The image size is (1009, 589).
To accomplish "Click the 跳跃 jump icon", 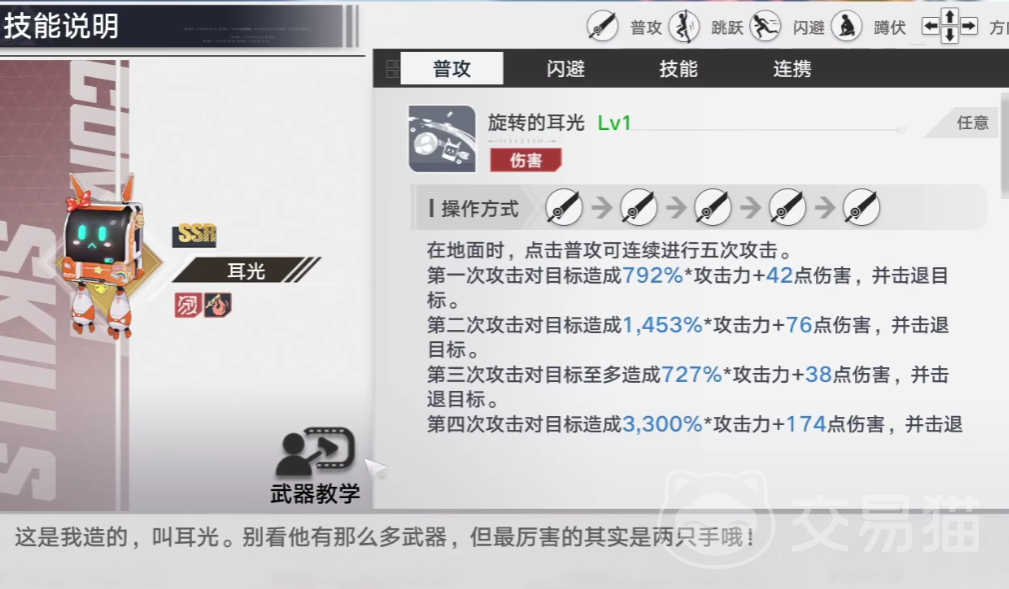I will [x=684, y=27].
